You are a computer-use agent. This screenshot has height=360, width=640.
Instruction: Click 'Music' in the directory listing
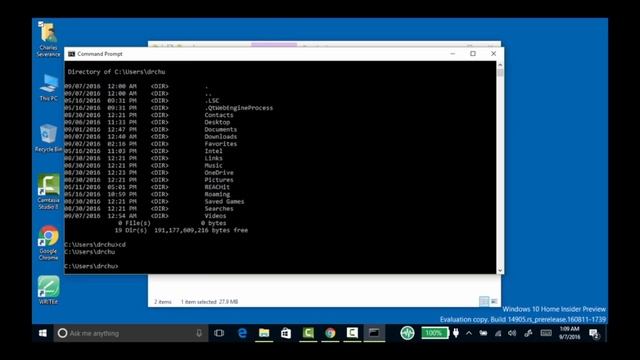[213, 165]
